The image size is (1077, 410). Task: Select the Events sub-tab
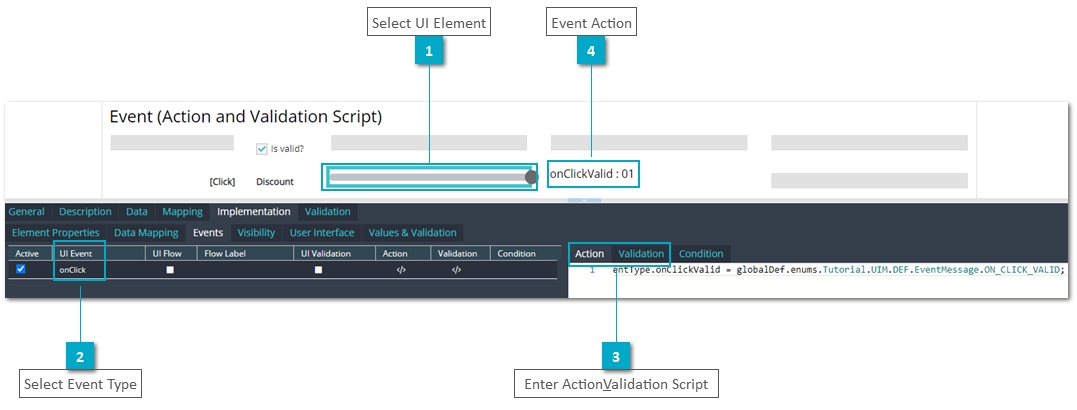click(x=208, y=233)
